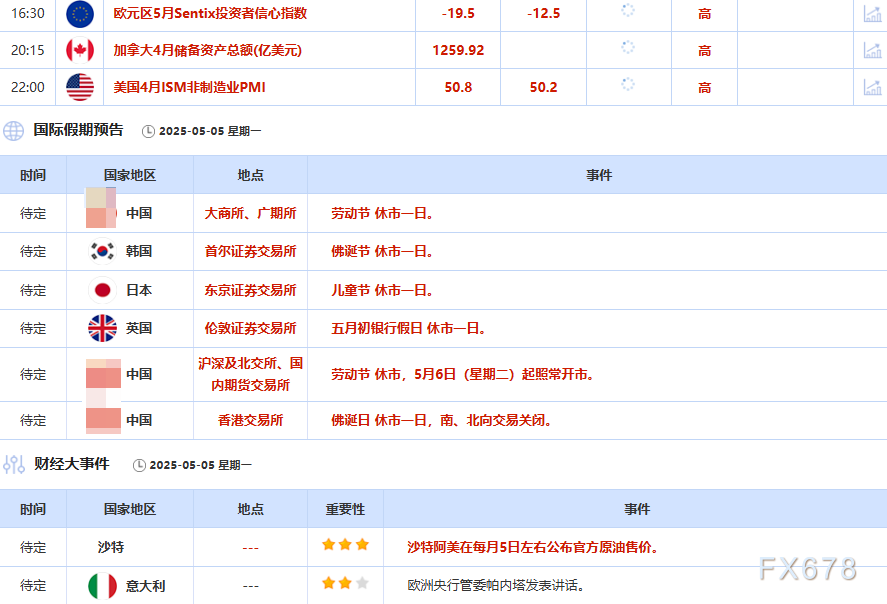Click the globe icon beside 国际假期预告
This screenshot has width=887, height=604.
coord(11,130)
